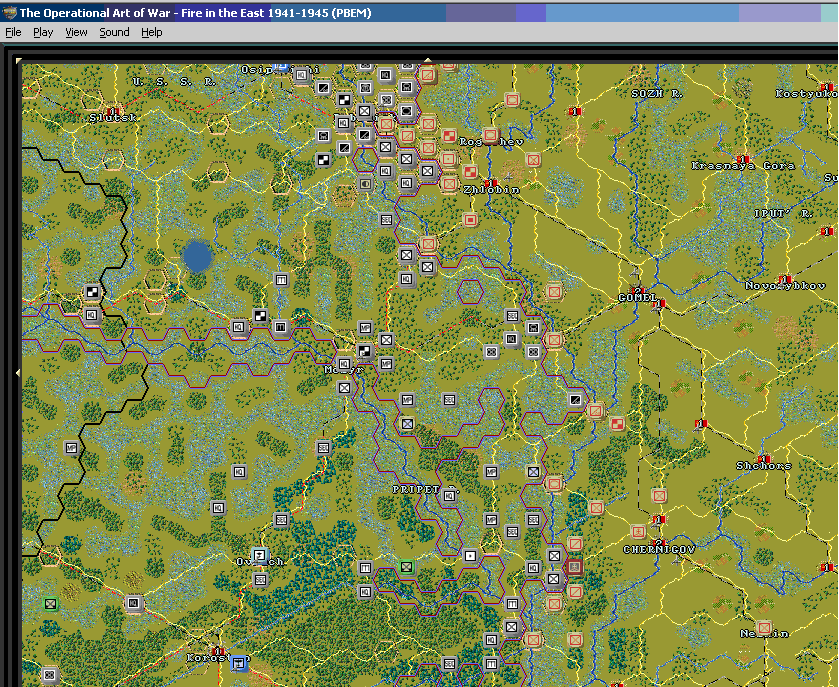
Task: Select the red checkered counter directly above Zhlobin label
Action: click(470, 172)
